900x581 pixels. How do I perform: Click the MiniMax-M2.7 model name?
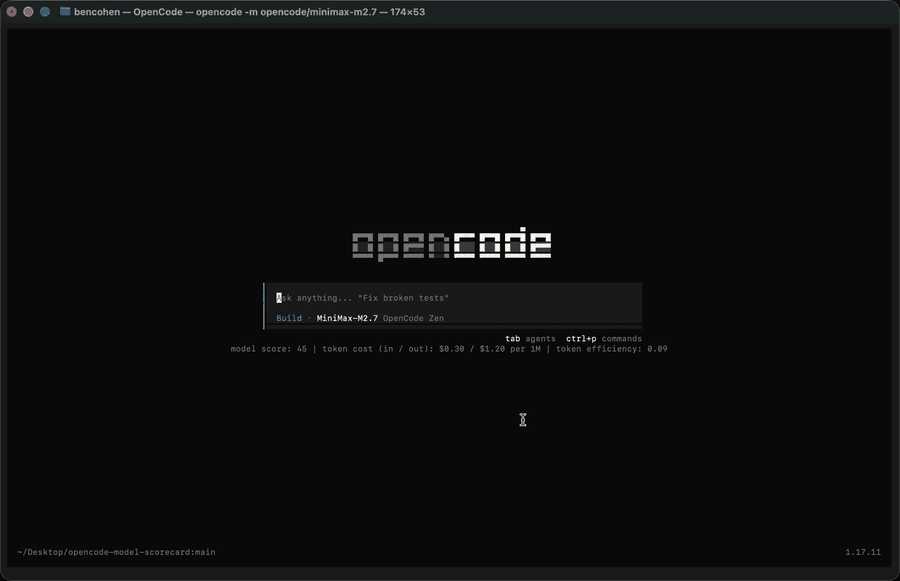tap(347, 318)
